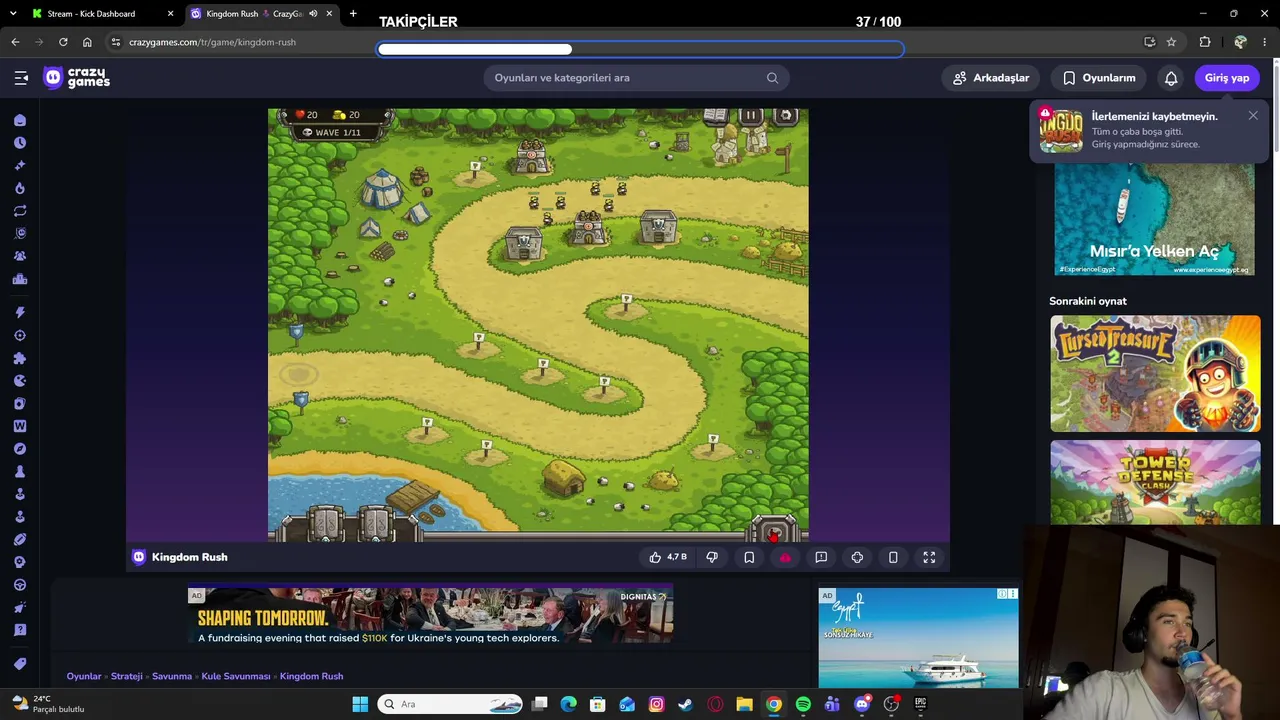
Task: Like the Kingdom Rush game
Action: [668, 557]
